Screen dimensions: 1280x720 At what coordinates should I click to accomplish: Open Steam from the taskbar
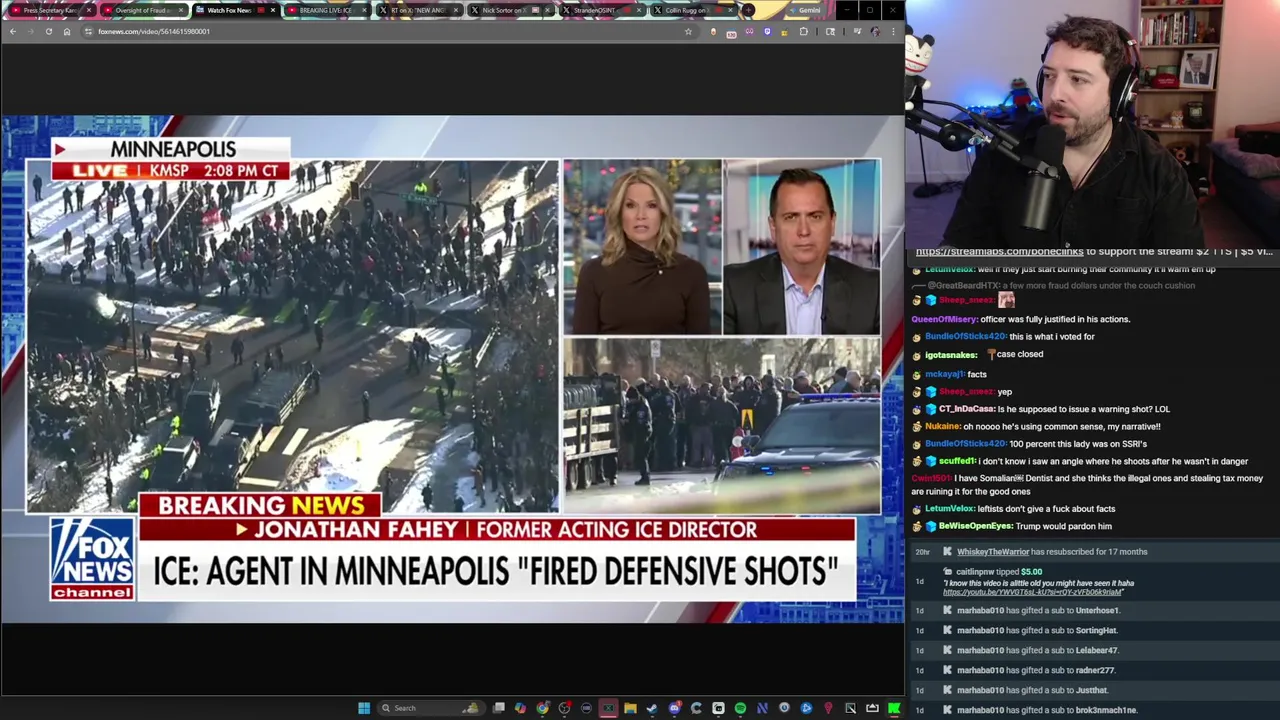(x=652, y=708)
